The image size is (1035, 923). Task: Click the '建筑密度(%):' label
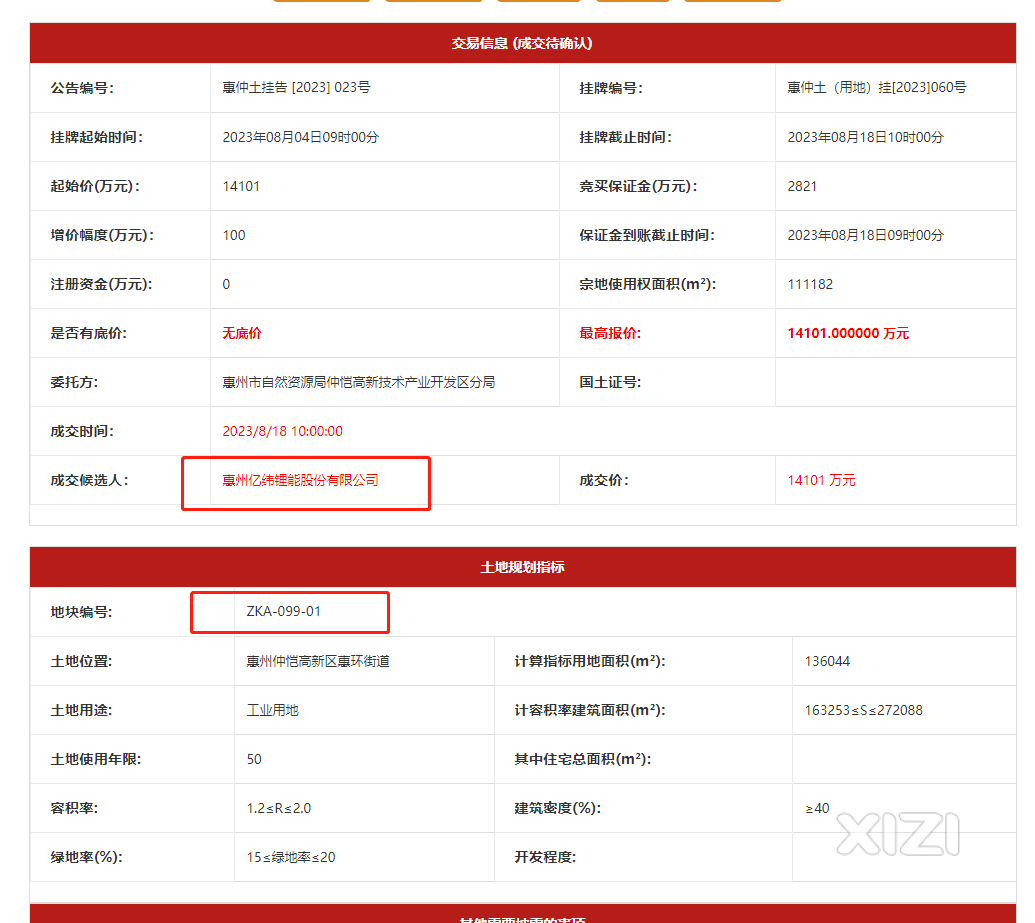(558, 808)
